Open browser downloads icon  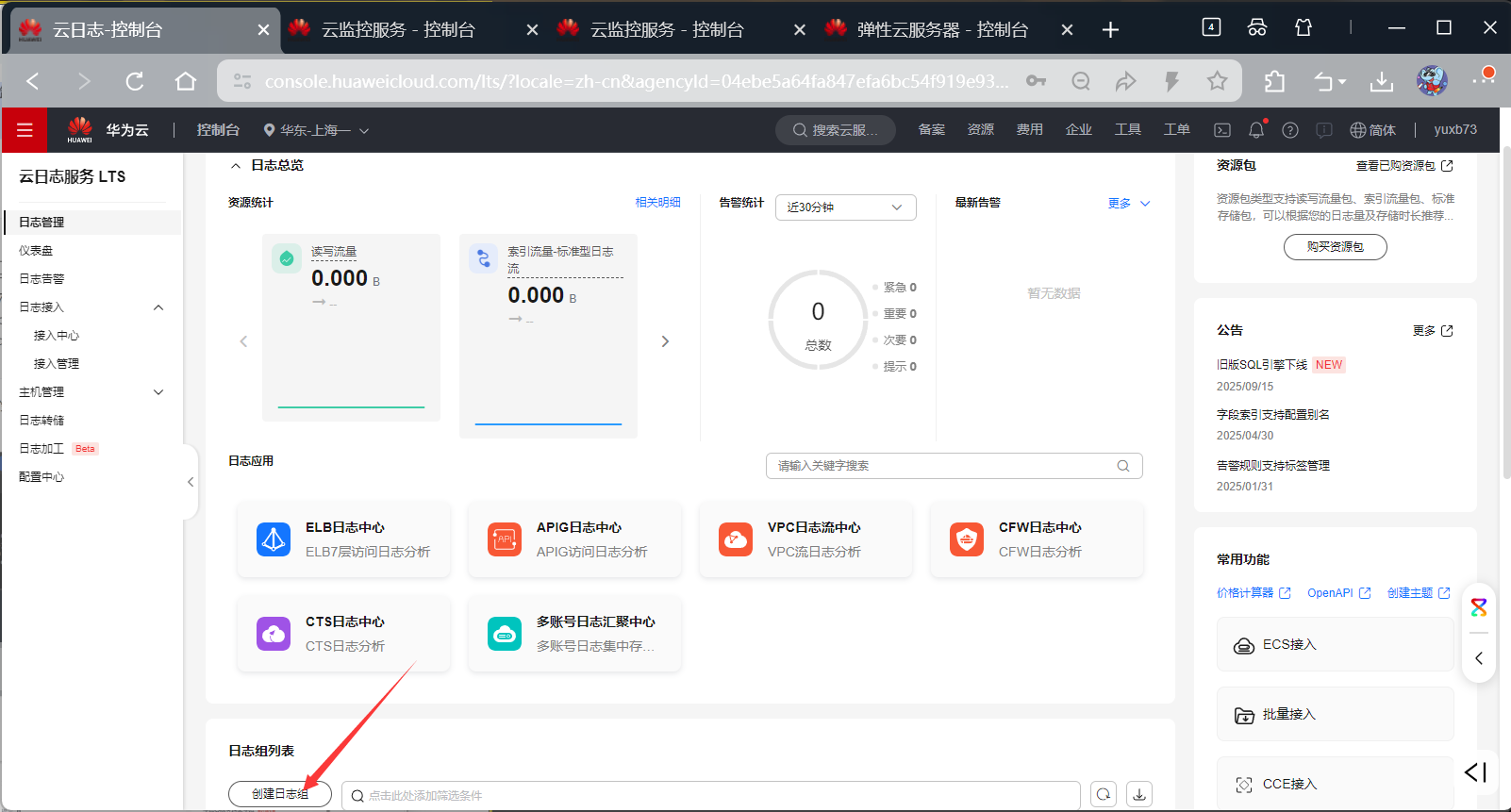coord(1382,81)
